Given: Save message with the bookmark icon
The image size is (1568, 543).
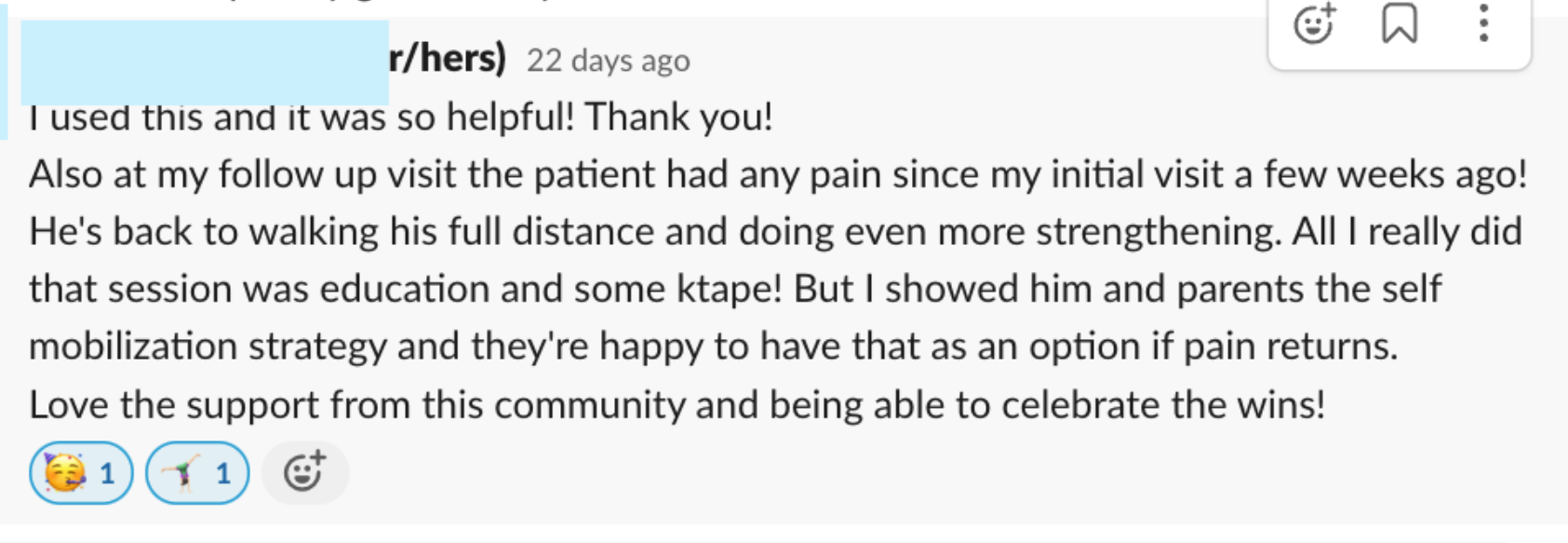Looking at the screenshot, I should (1399, 23).
